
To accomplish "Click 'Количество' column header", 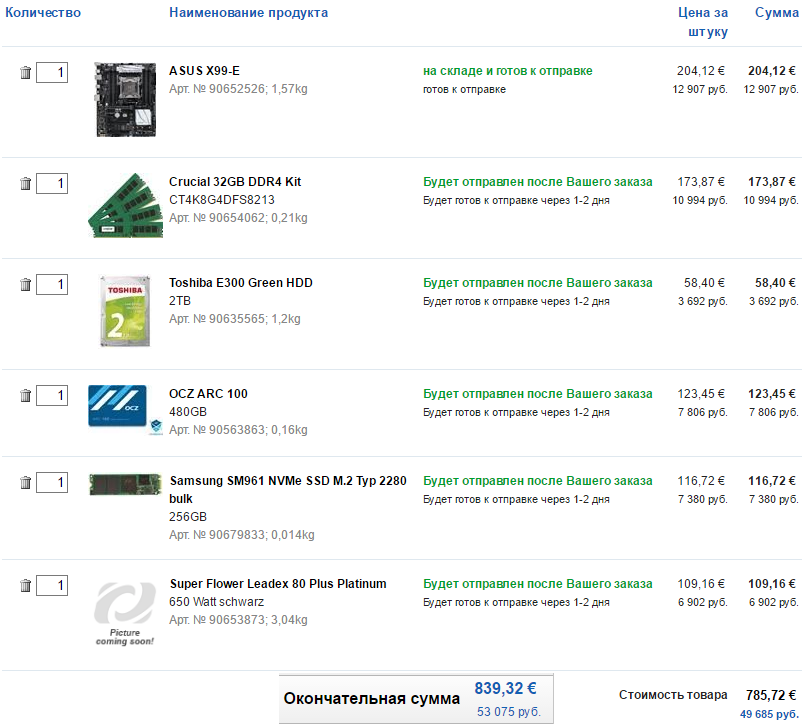I will point(43,13).
